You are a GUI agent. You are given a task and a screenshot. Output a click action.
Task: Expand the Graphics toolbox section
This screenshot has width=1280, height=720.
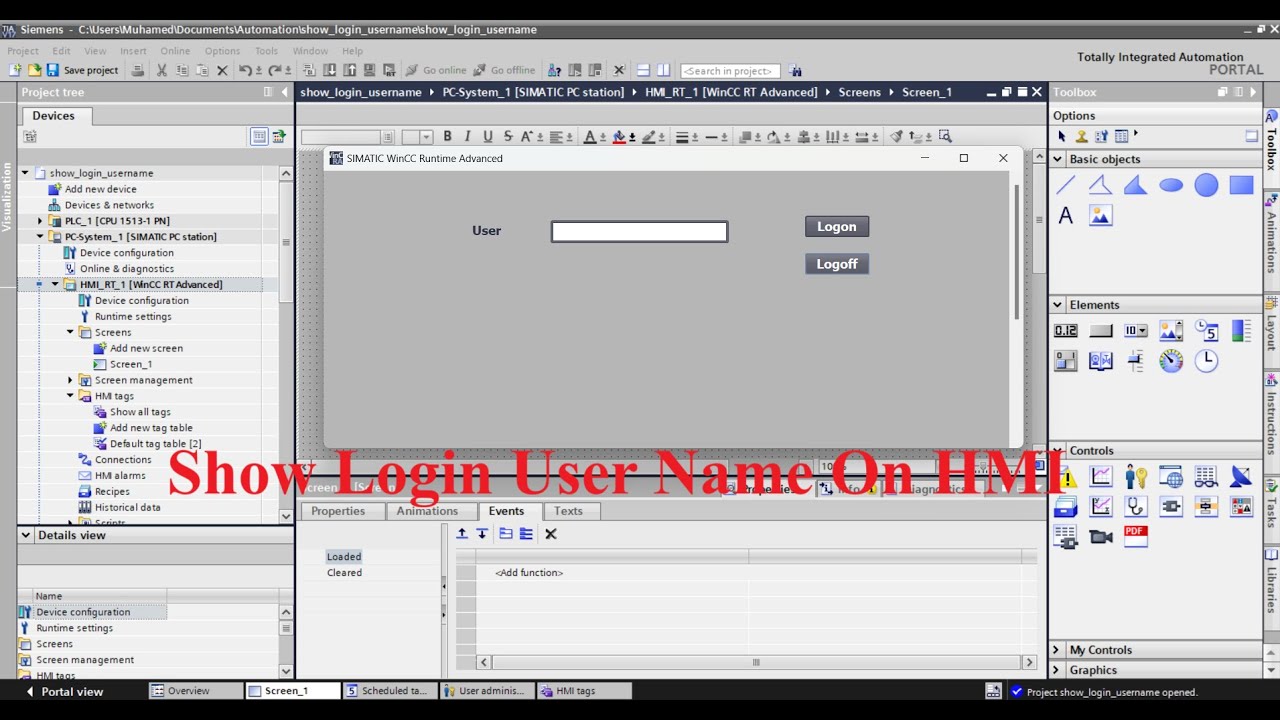pyautogui.click(x=1057, y=670)
